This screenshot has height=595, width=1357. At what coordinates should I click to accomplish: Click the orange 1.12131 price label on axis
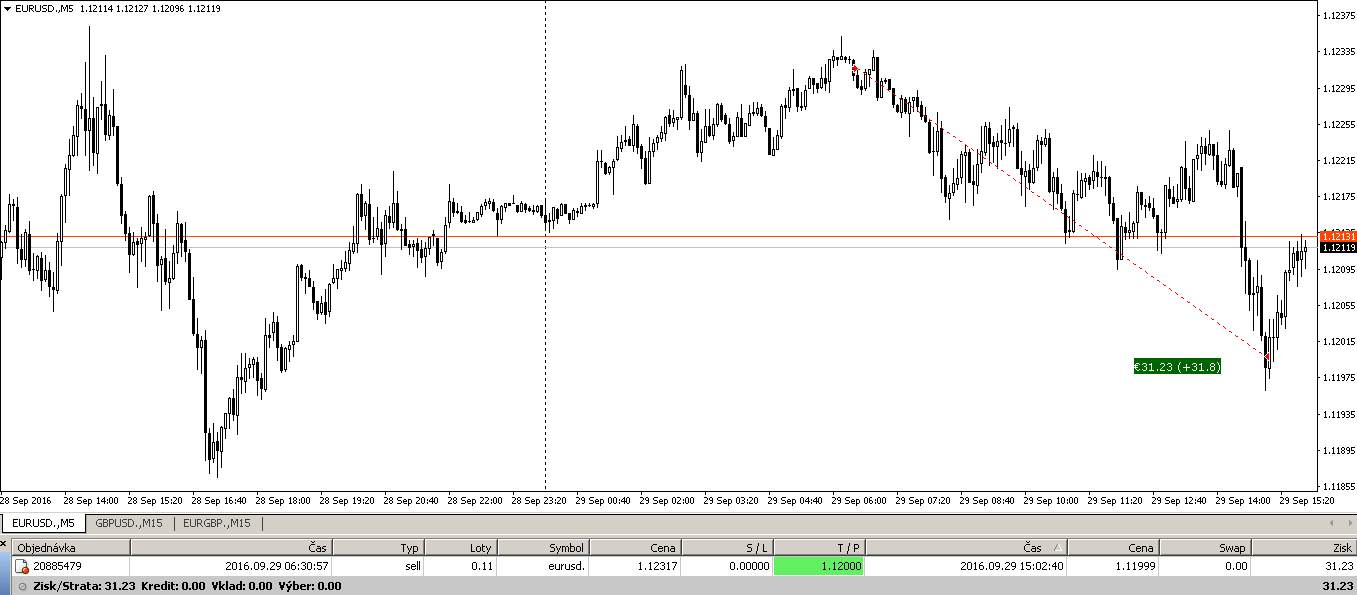[x=1337, y=236]
